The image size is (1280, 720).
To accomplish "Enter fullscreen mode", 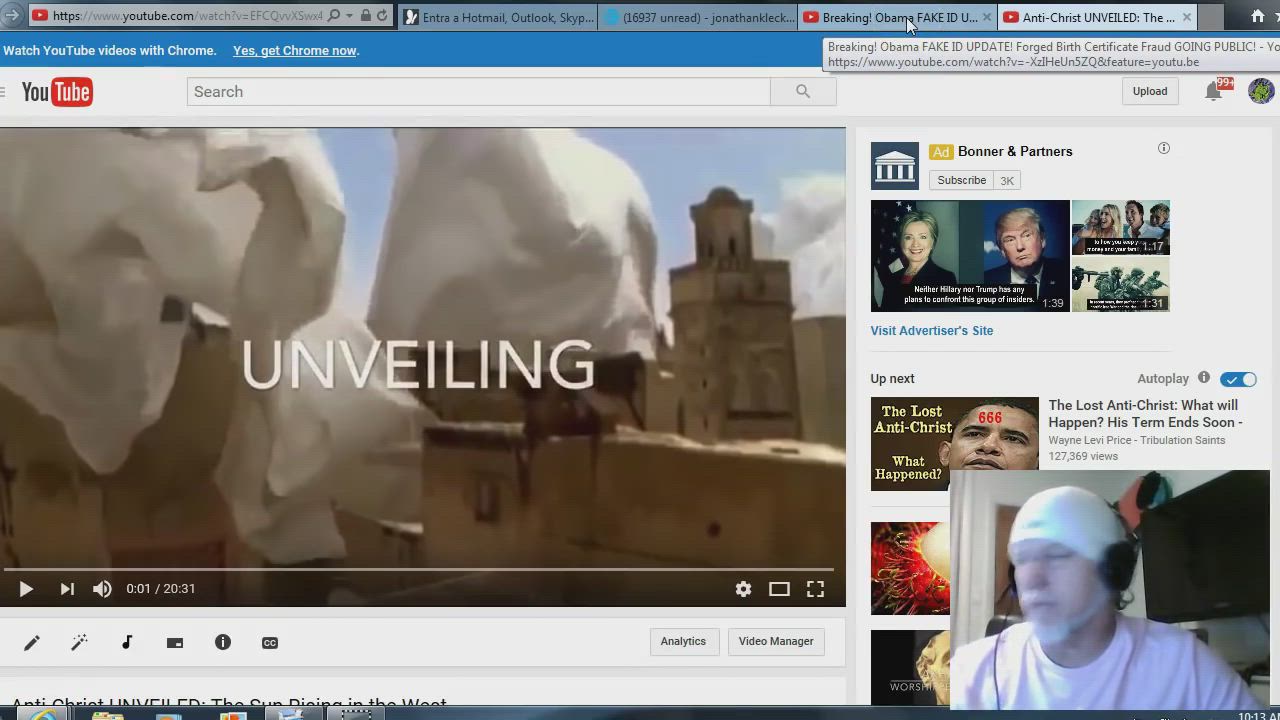I will point(815,589).
